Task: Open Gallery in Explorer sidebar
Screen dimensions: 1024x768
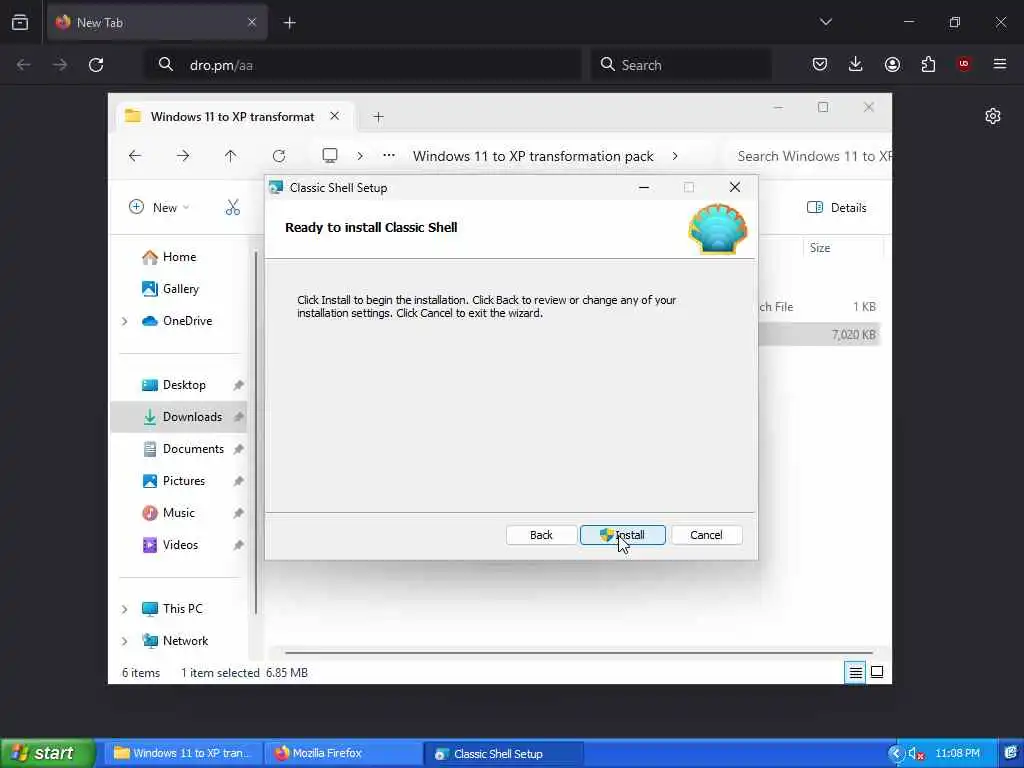Action: [x=180, y=289]
